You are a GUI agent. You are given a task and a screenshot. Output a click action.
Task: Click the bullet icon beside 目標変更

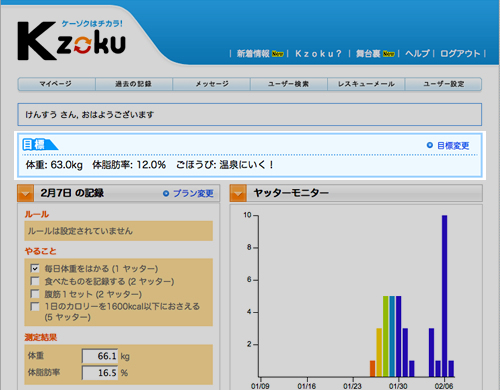pos(430,145)
